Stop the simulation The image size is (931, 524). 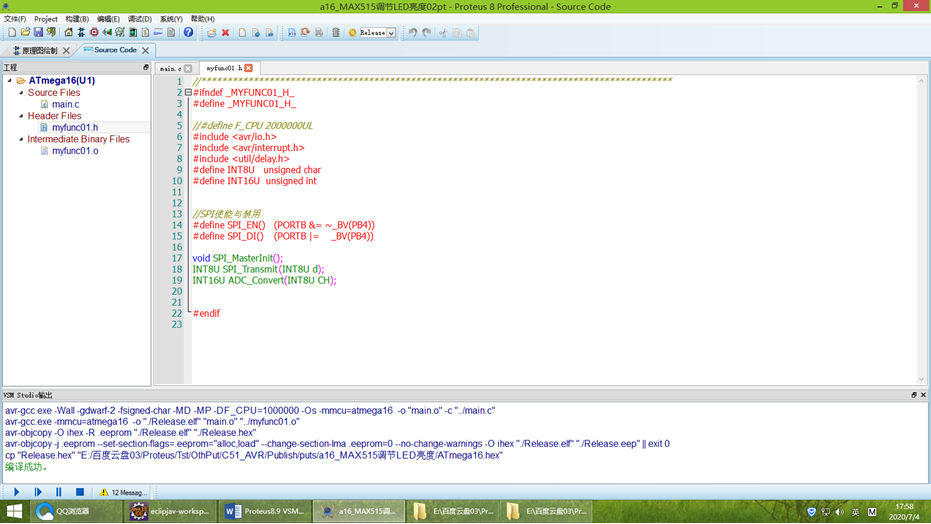80,492
